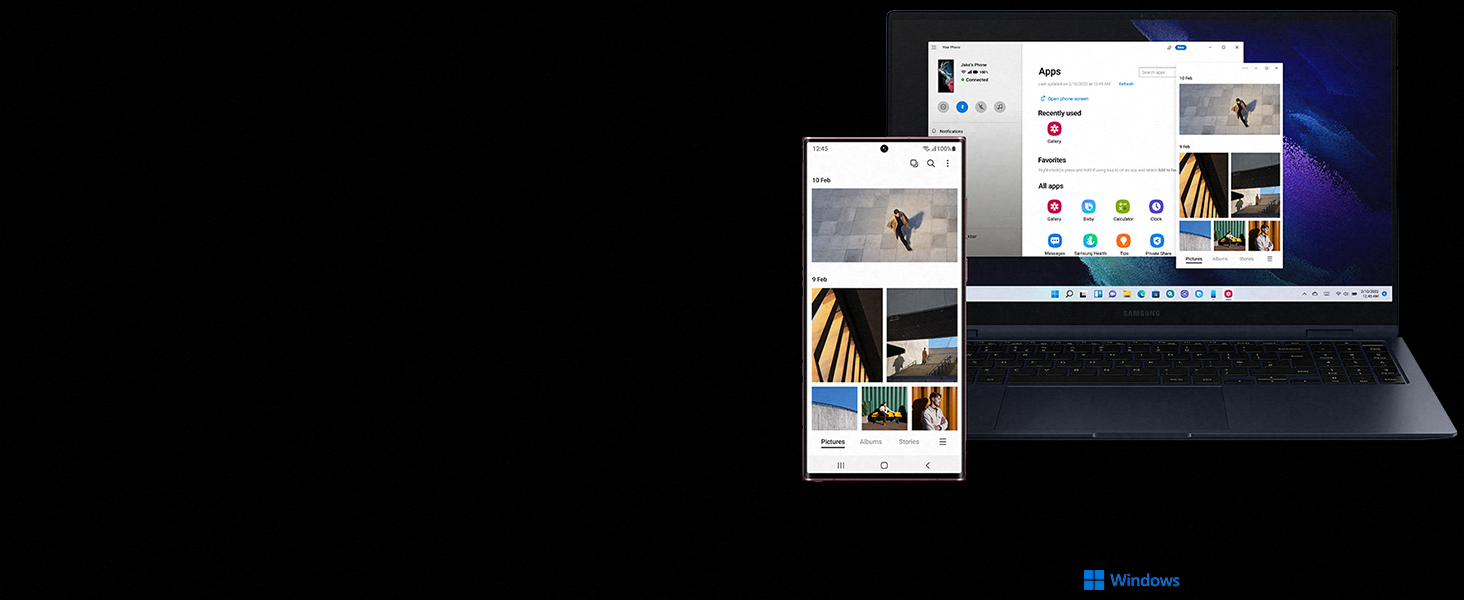The height and width of the screenshot is (600, 1464).
Task: Open the Your Phone hamburger menu
Action: [x=934, y=47]
